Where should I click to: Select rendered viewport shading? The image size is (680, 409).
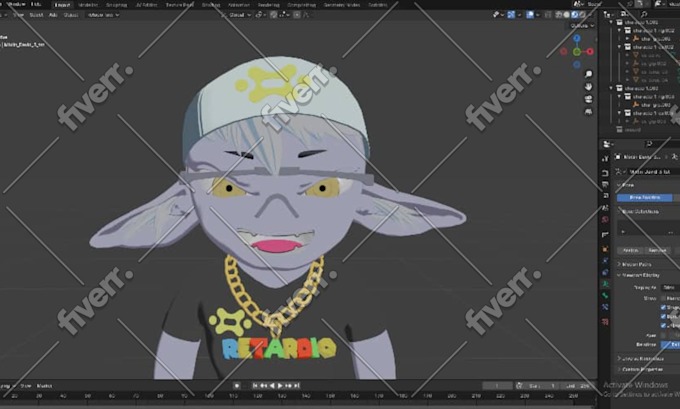pyautogui.click(x=582, y=15)
